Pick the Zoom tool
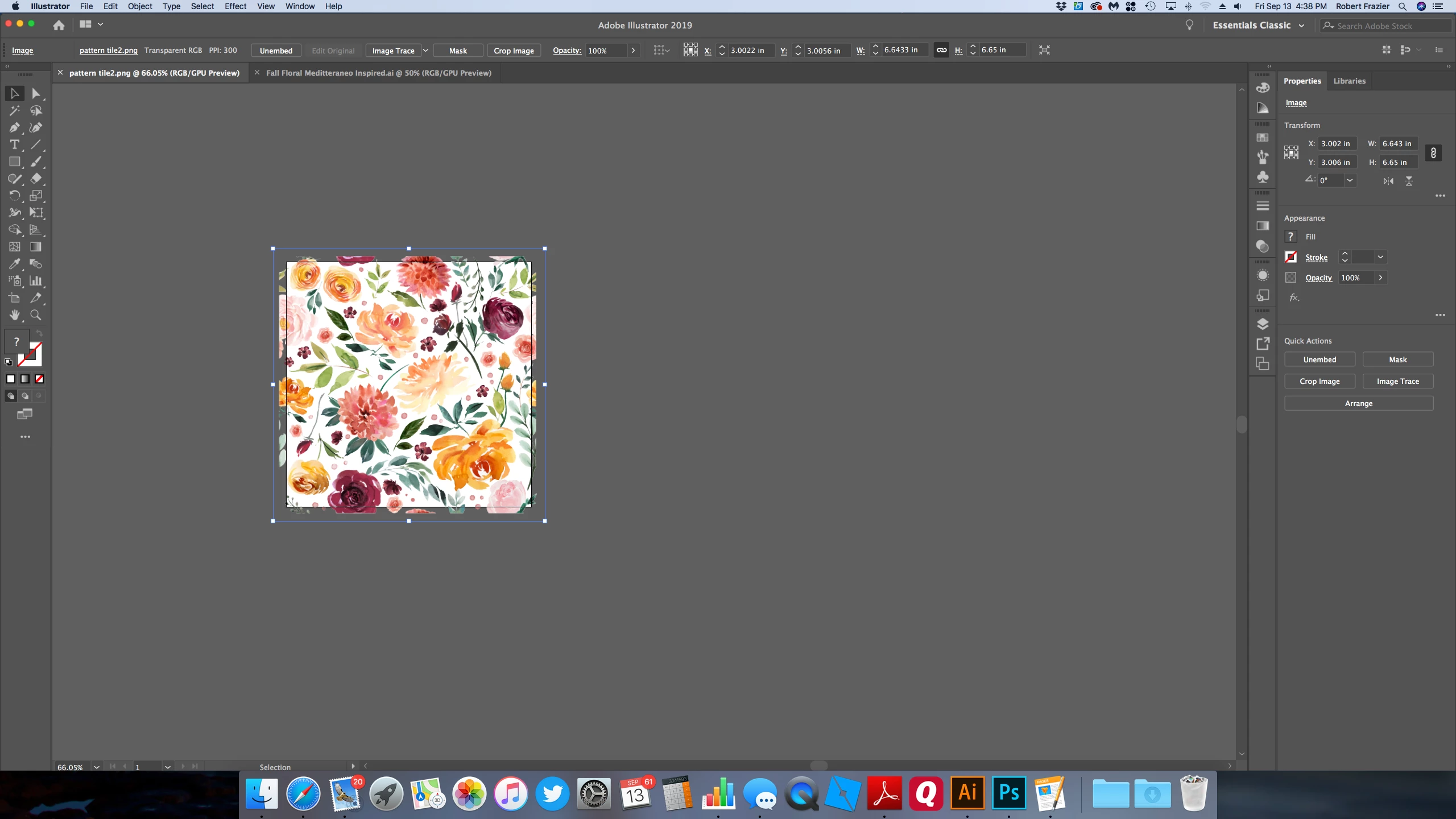Viewport: 1456px width, 819px height. coord(36,315)
